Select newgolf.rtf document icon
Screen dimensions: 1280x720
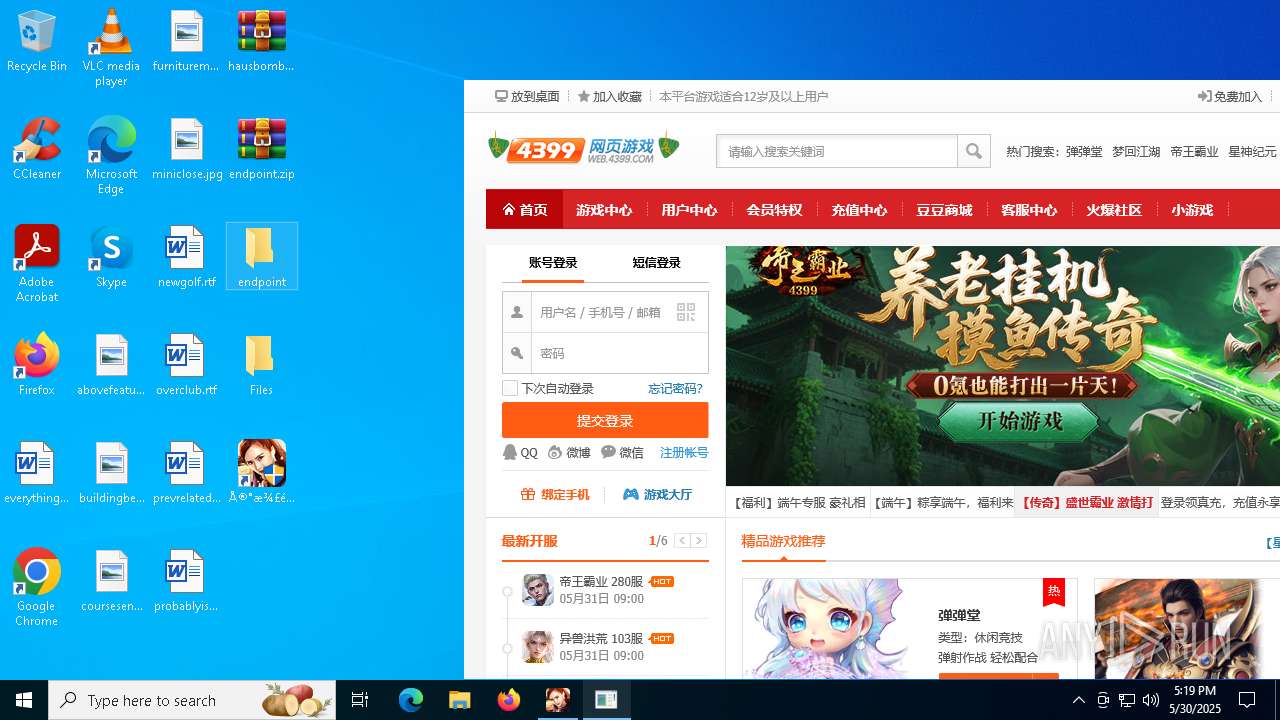187,257
